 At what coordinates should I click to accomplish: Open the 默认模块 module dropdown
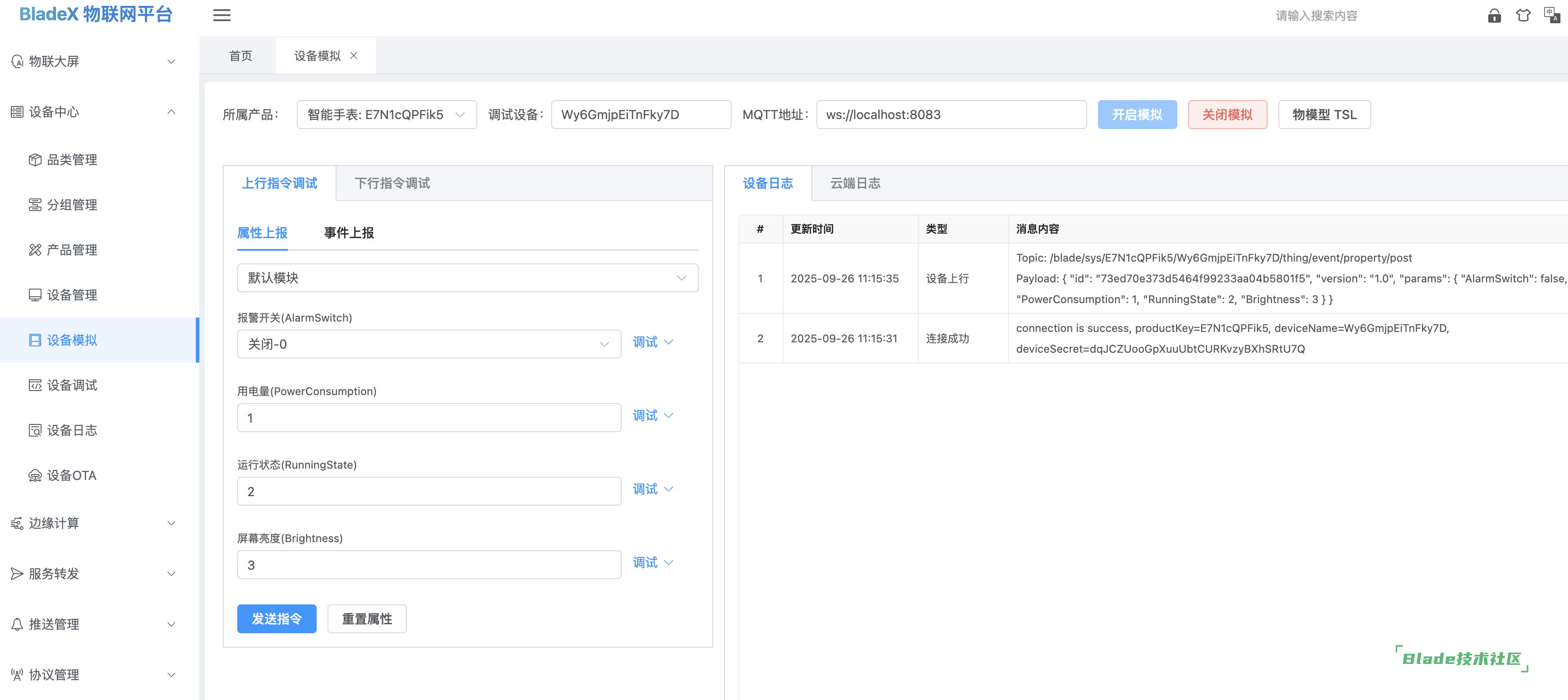tap(467, 277)
